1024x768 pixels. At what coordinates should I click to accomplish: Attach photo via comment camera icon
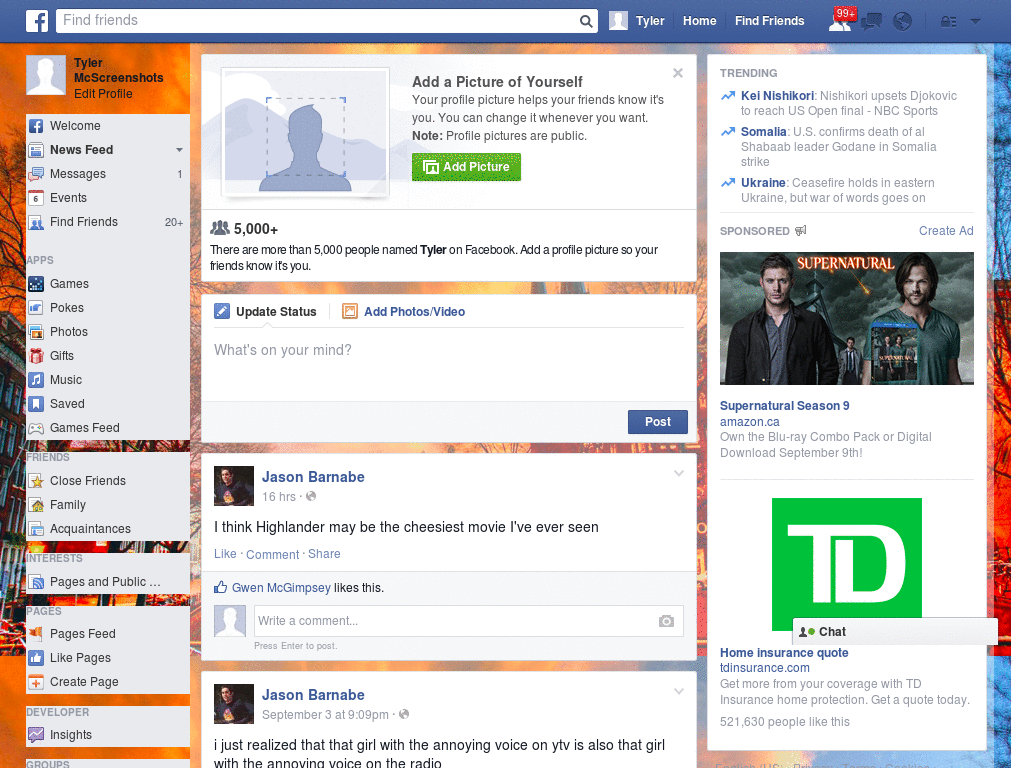pos(666,621)
